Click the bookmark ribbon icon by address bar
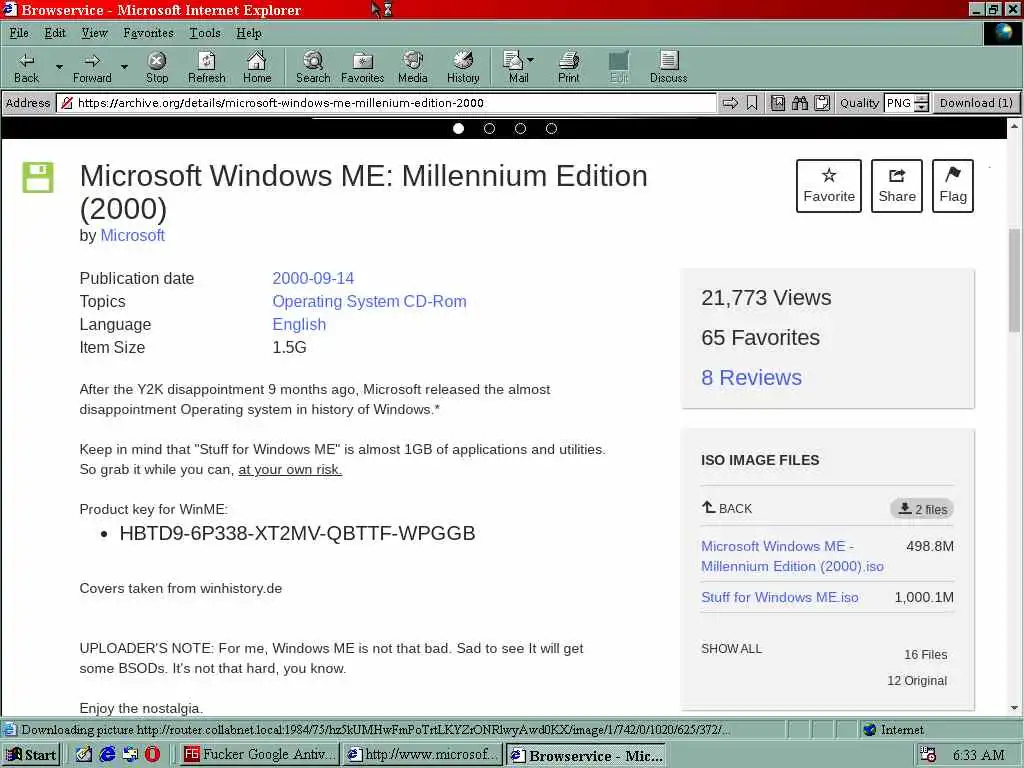 [x=752, y=103]
